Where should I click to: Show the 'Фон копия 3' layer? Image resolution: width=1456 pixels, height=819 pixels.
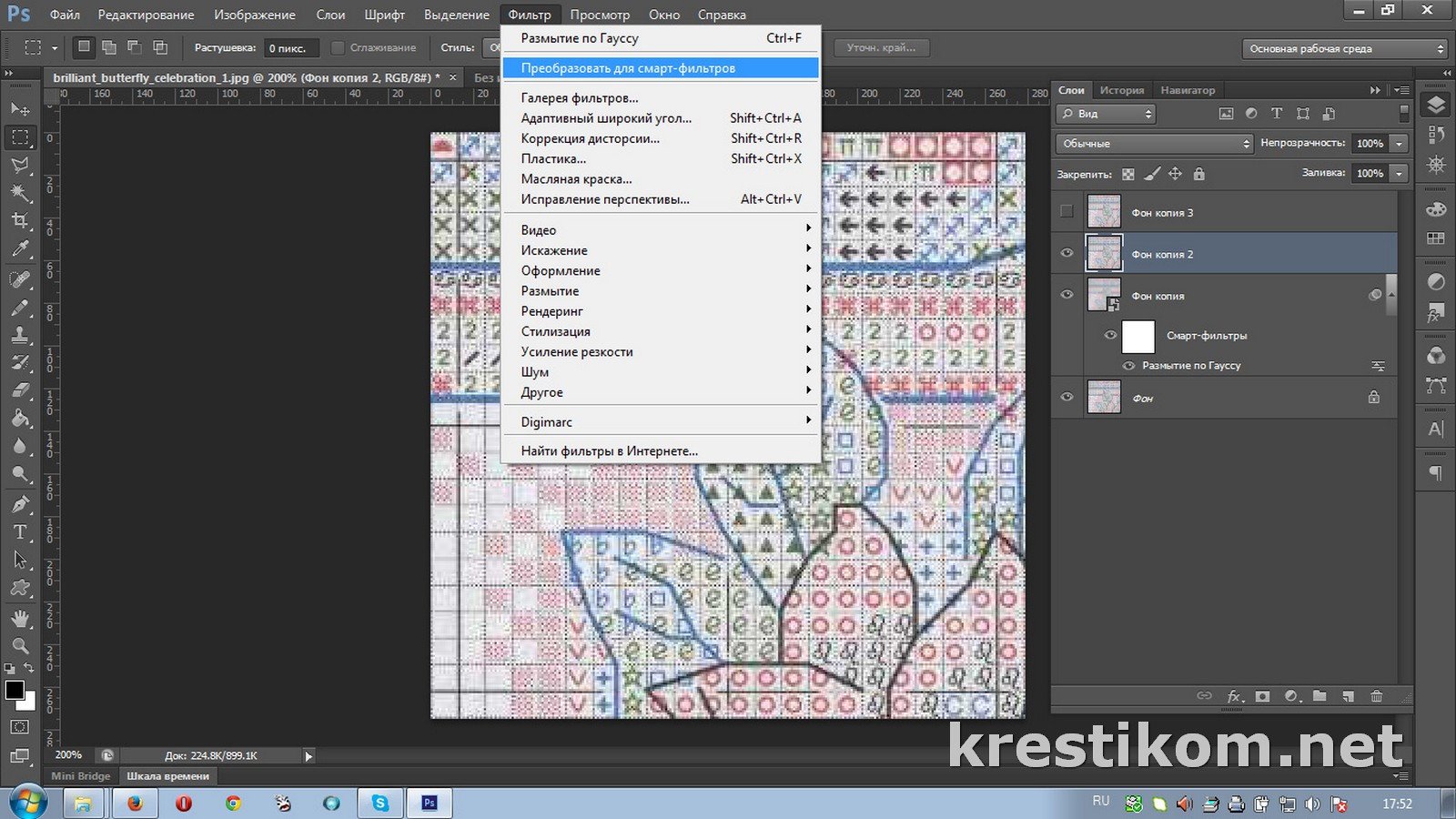pyautogui.click(x=1067, y=212)
